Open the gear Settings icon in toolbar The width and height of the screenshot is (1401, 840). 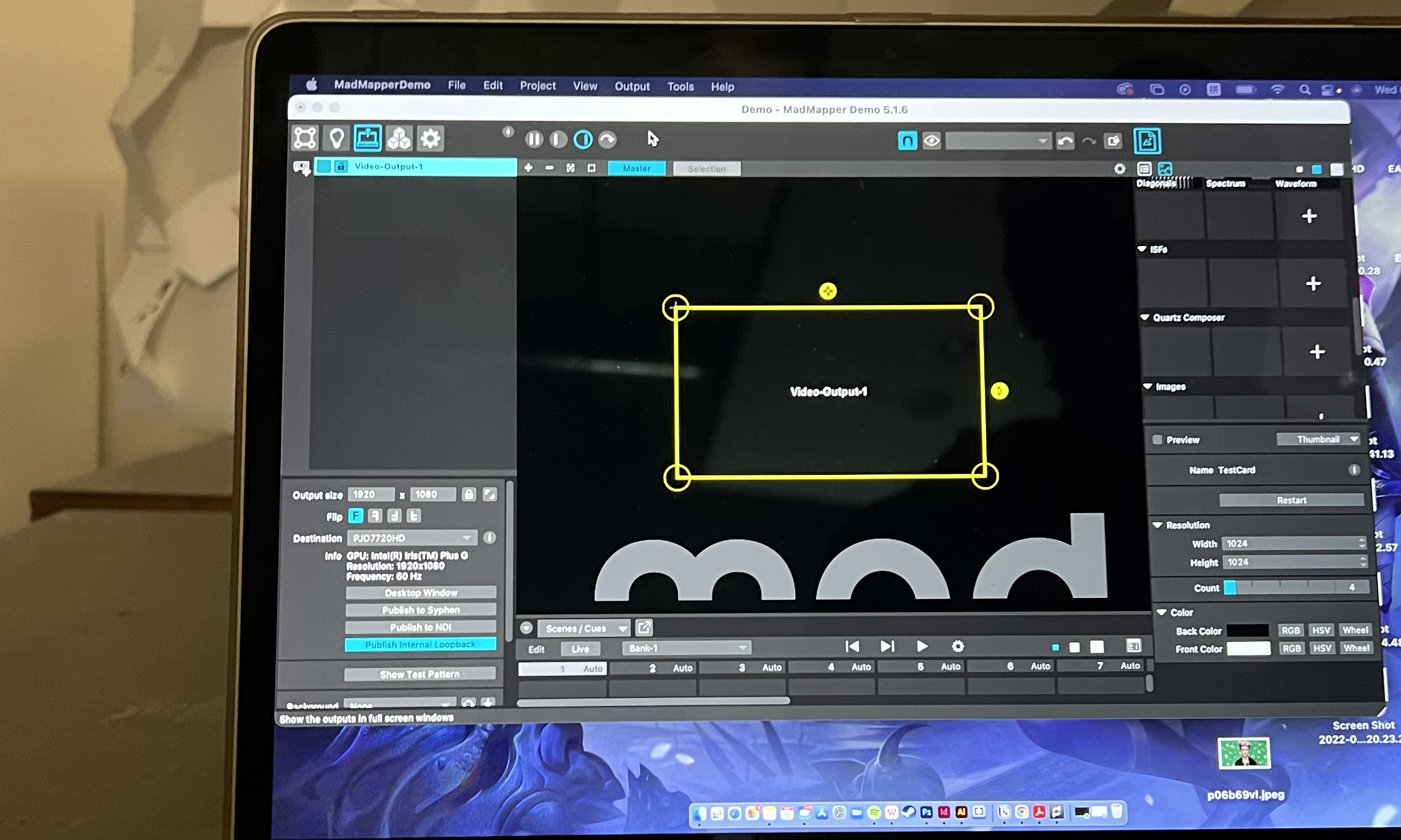point(430,139)
